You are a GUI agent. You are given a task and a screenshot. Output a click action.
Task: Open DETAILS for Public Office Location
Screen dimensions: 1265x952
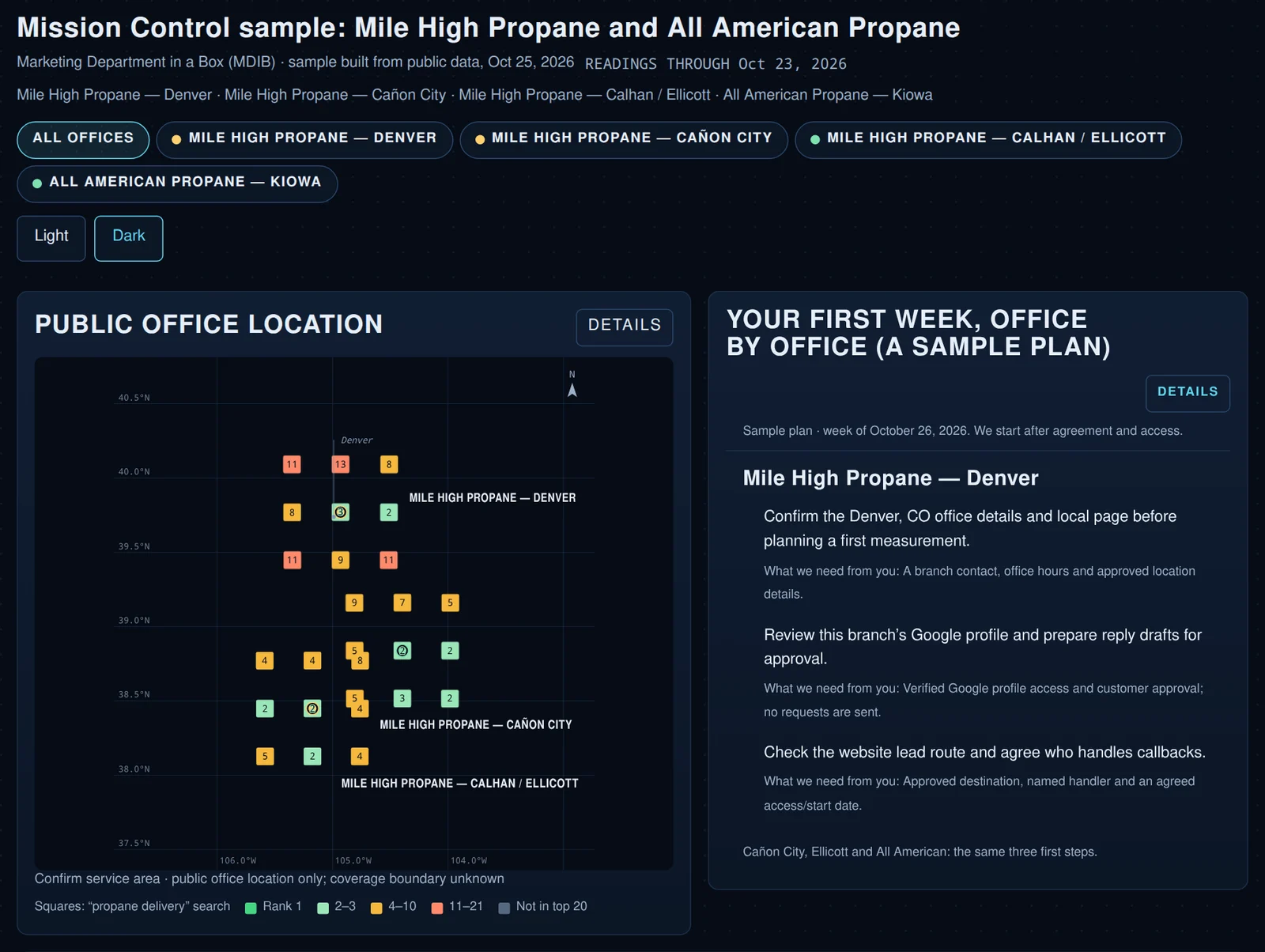tap(625, 327)
